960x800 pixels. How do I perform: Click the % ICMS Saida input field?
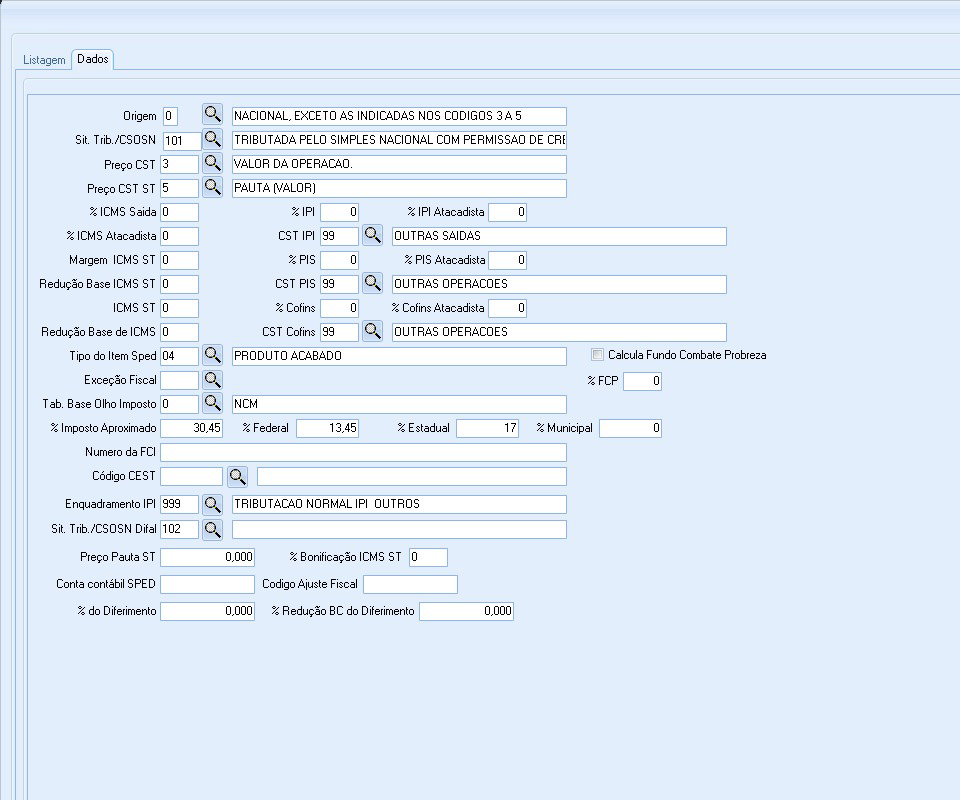179,212
